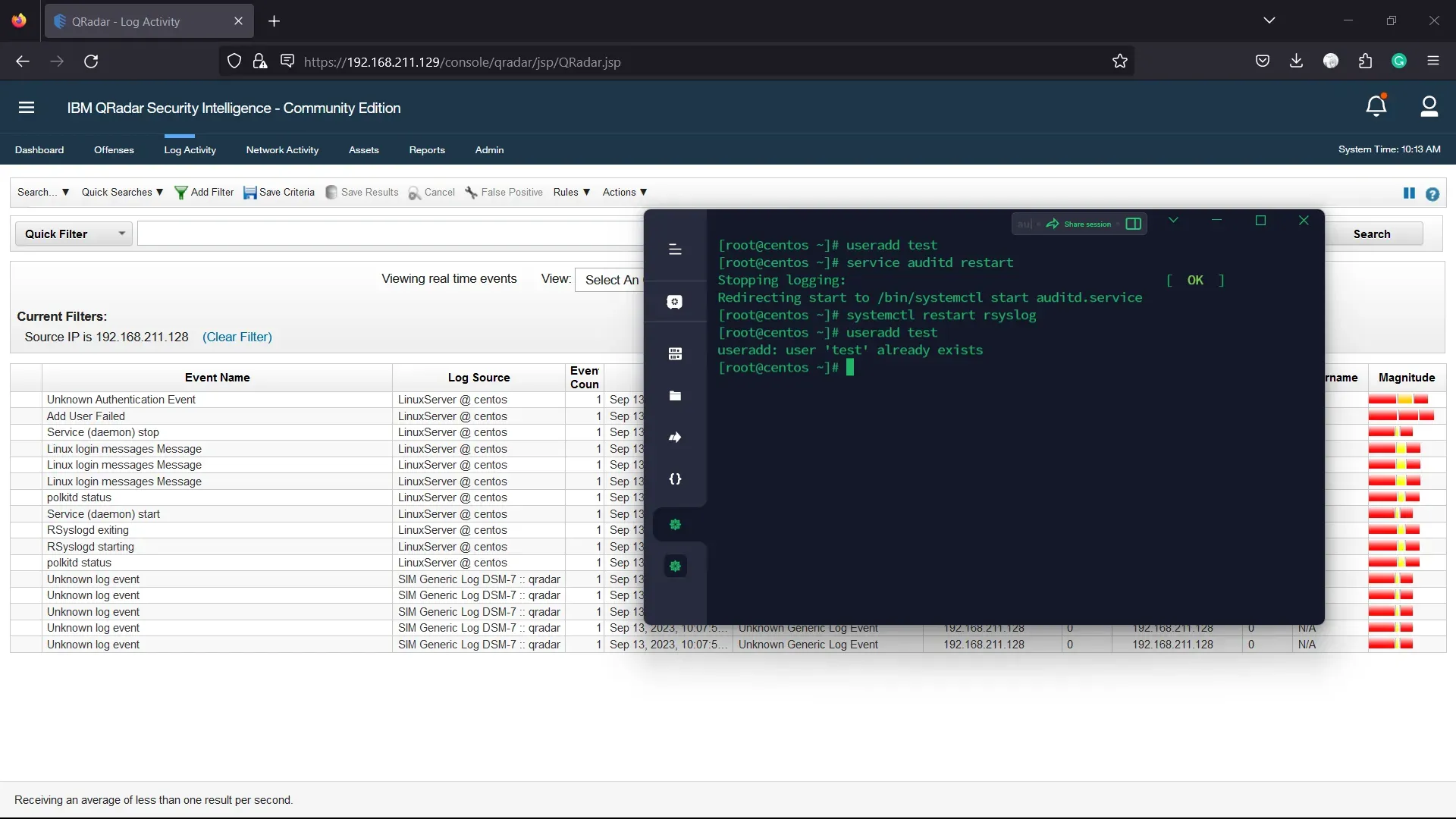
Task: Expand the Actions menu
Action: [x=624, y=192]
